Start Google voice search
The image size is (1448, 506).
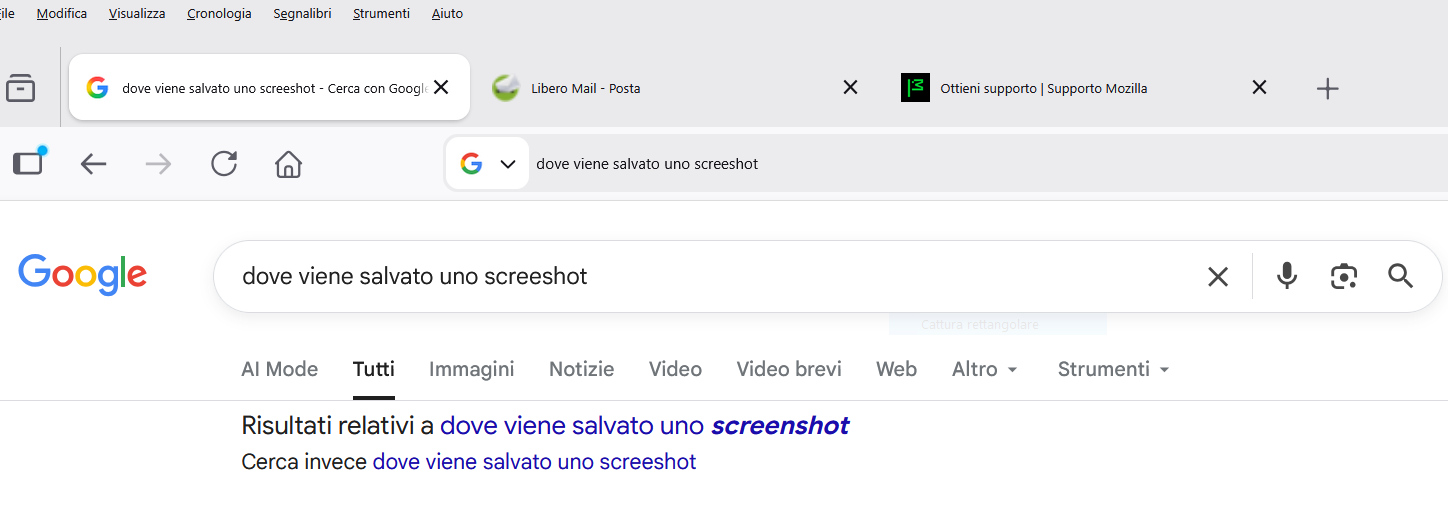click(1287, 276)
